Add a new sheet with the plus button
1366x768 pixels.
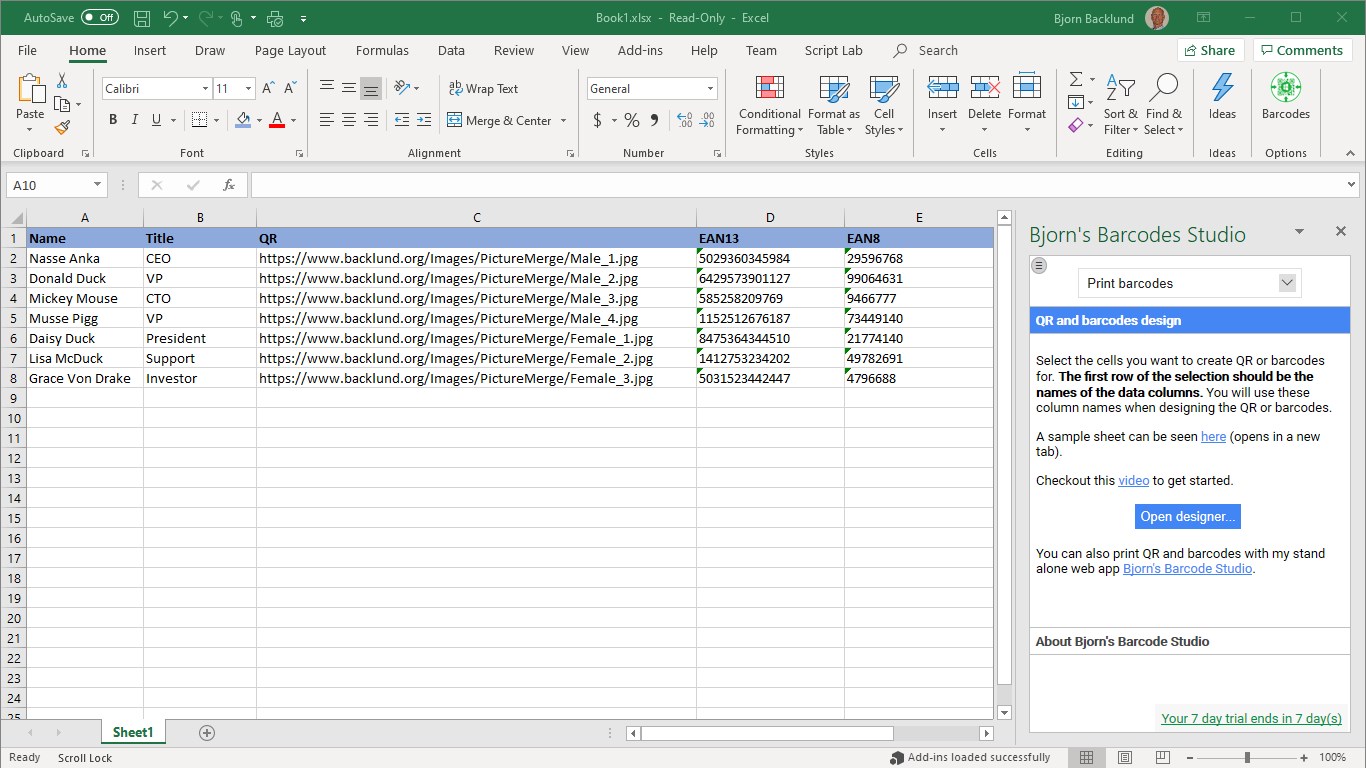[207, 733]
